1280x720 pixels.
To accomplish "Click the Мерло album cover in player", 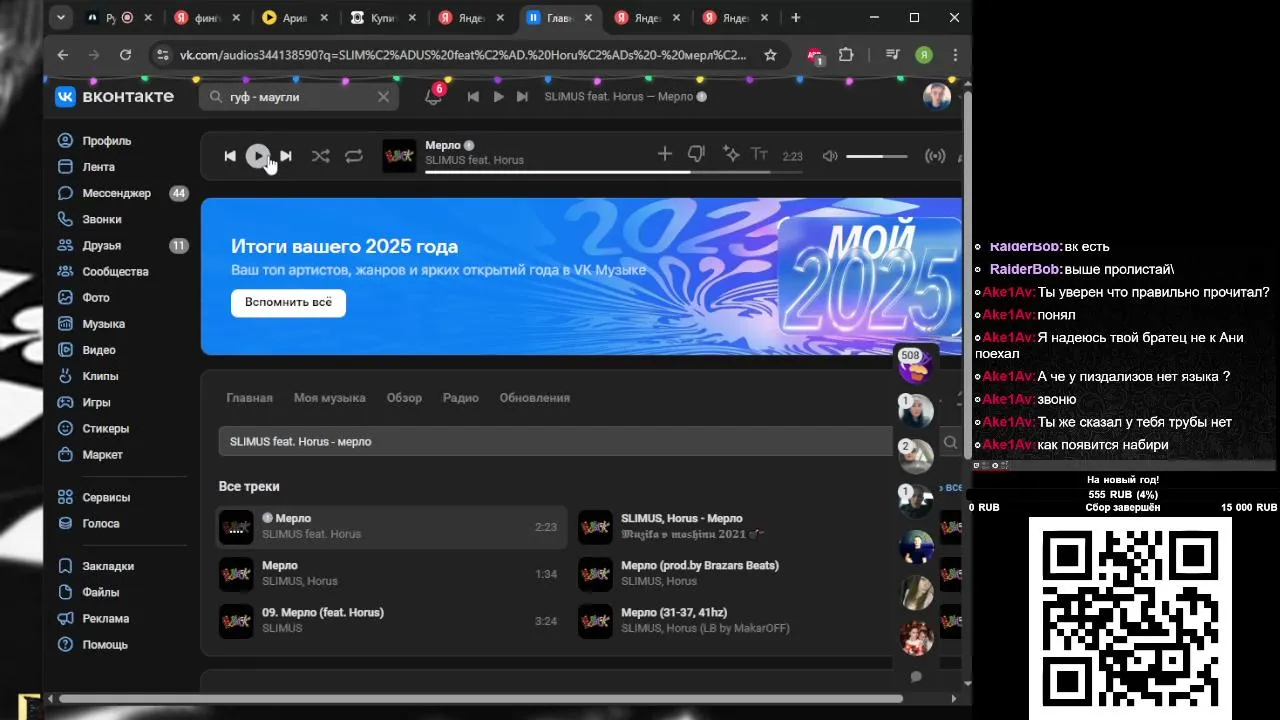I will (399, 156).
